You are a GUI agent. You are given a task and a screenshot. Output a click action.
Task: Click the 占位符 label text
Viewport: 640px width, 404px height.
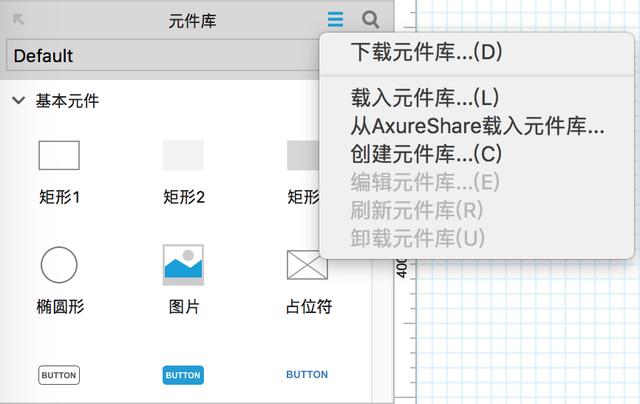(309, 306)
